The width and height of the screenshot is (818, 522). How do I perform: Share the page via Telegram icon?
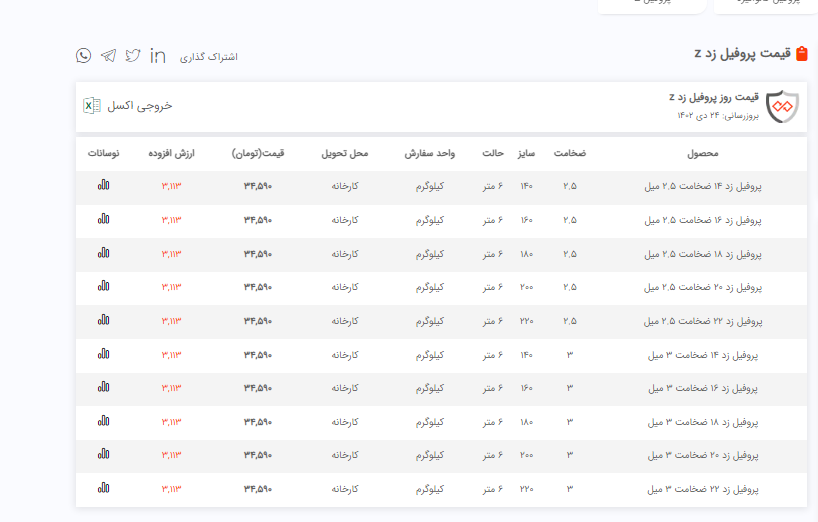(x=108, y=55)
